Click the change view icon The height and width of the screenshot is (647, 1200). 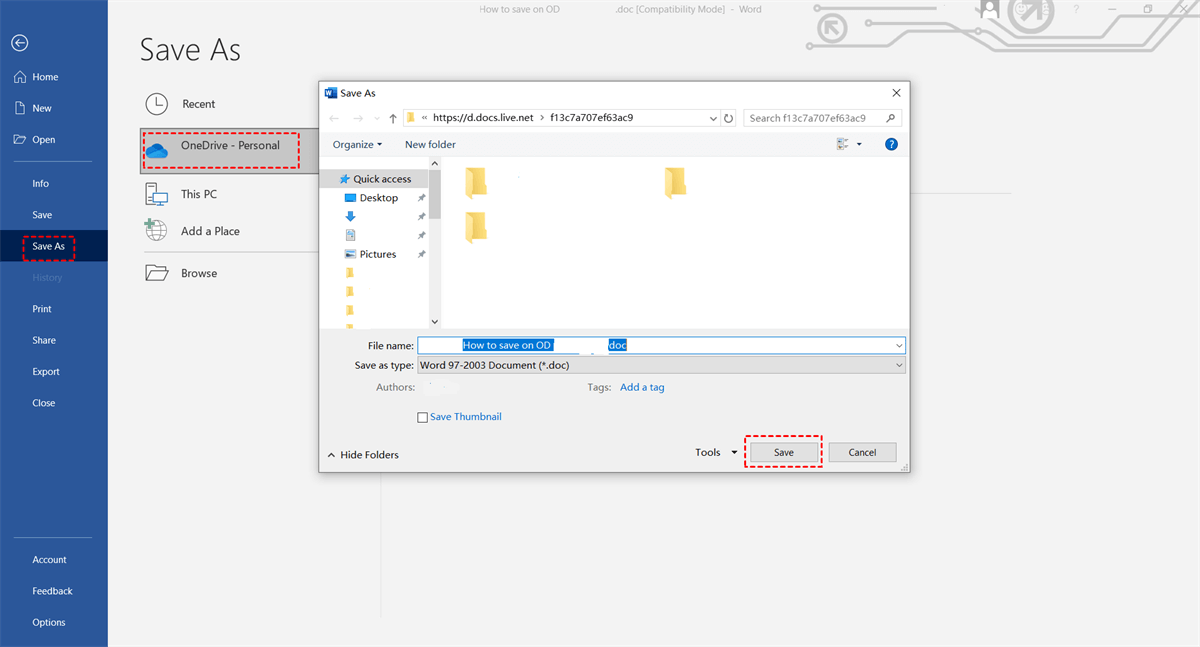pos(843,145)
